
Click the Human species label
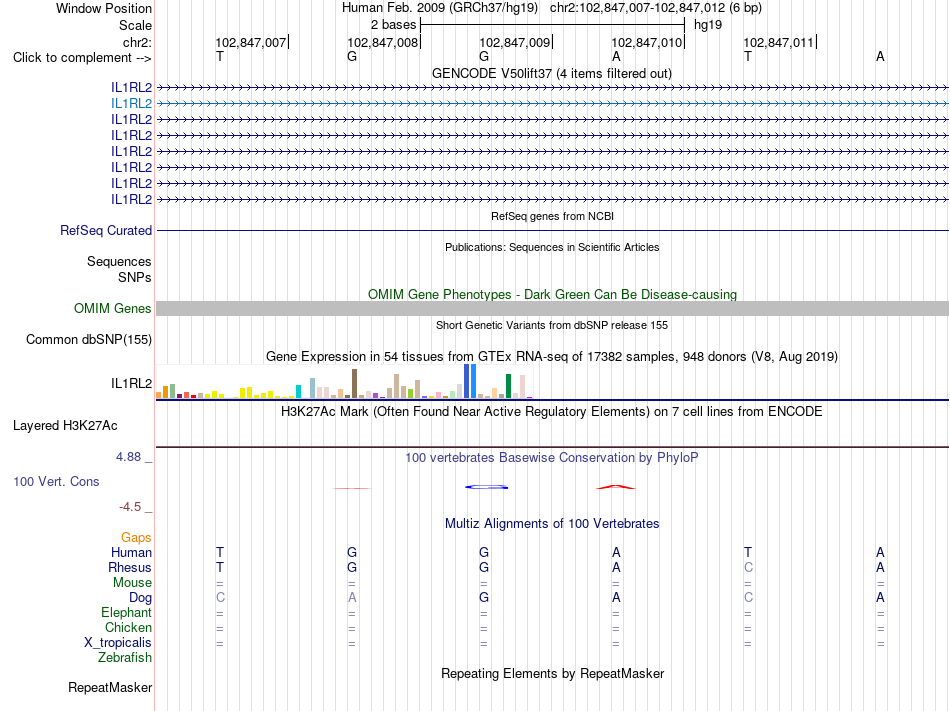[x=131, y=552]
